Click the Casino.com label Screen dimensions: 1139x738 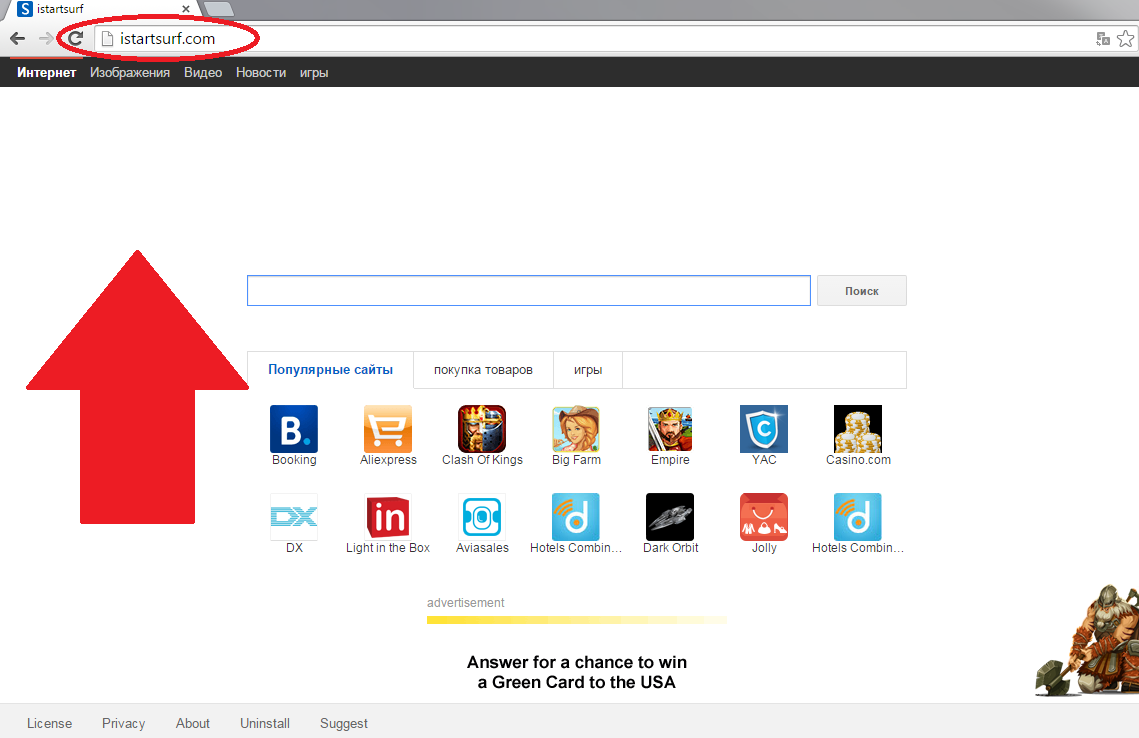(858, 460)
